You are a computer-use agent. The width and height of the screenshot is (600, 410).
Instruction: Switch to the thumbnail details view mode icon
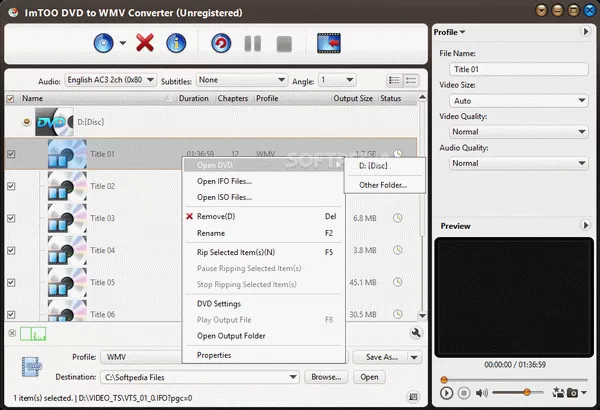tap(411, 80)
